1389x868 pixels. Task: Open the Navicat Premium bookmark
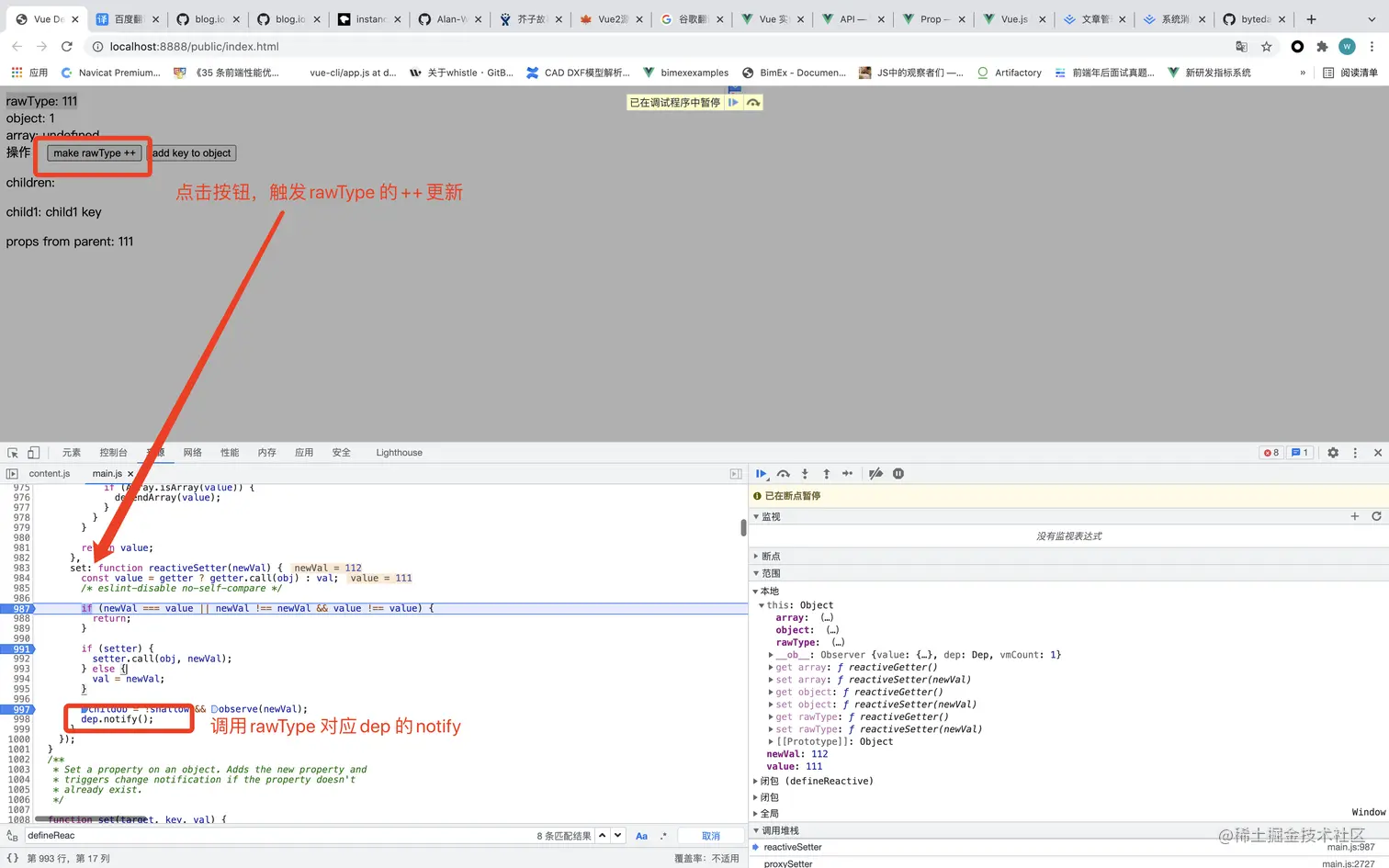click(x=110, y=73)
